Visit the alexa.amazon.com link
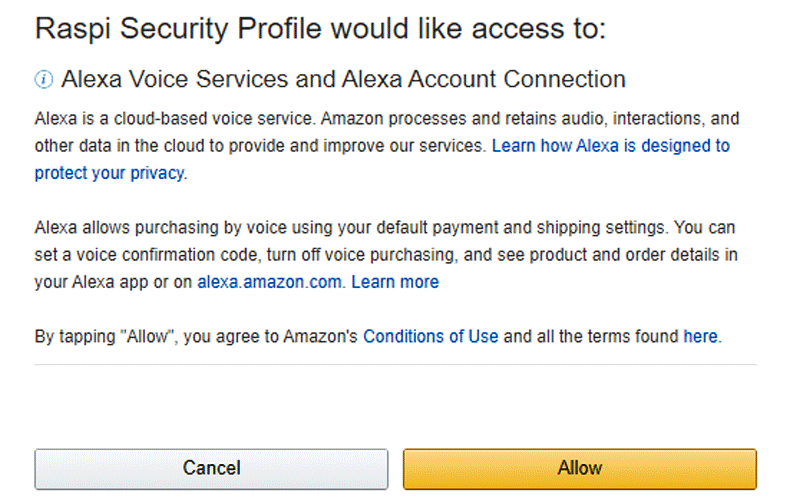Image resolution: width=787 pixels, height=504 pixels. (x=270, y=282)
